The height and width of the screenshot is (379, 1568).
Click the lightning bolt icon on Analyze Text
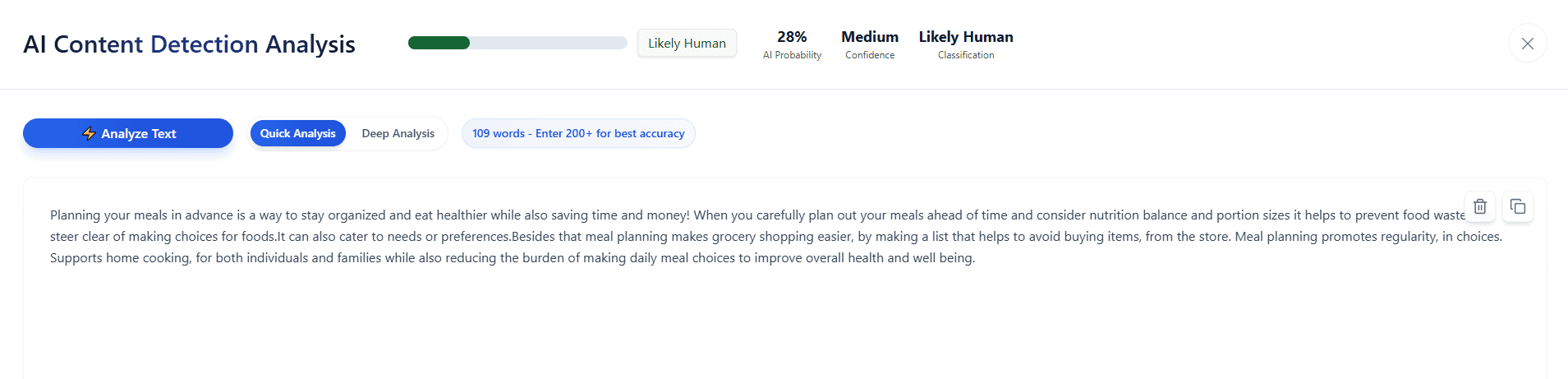click(89, 133)
